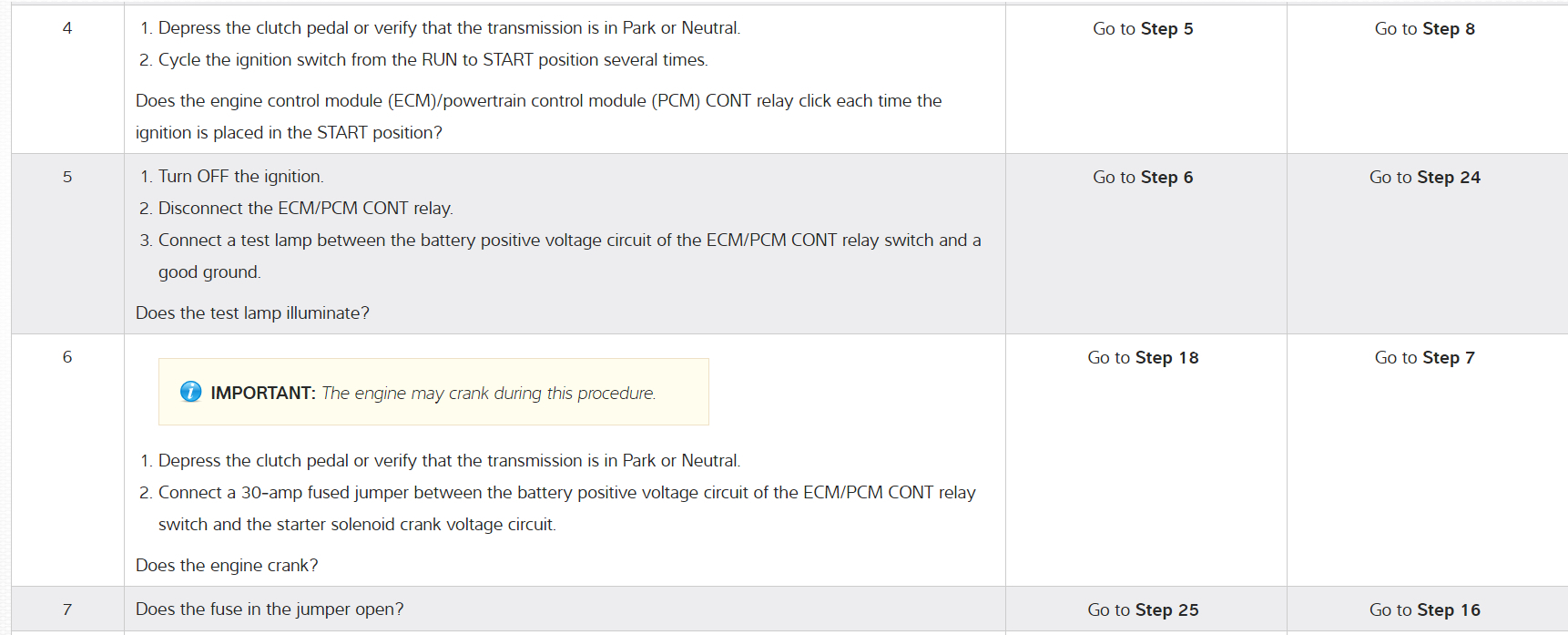Follow the "Go to Step 16" link
The width and height of the screenshot is (1568, 635).
click(1424, 610)
